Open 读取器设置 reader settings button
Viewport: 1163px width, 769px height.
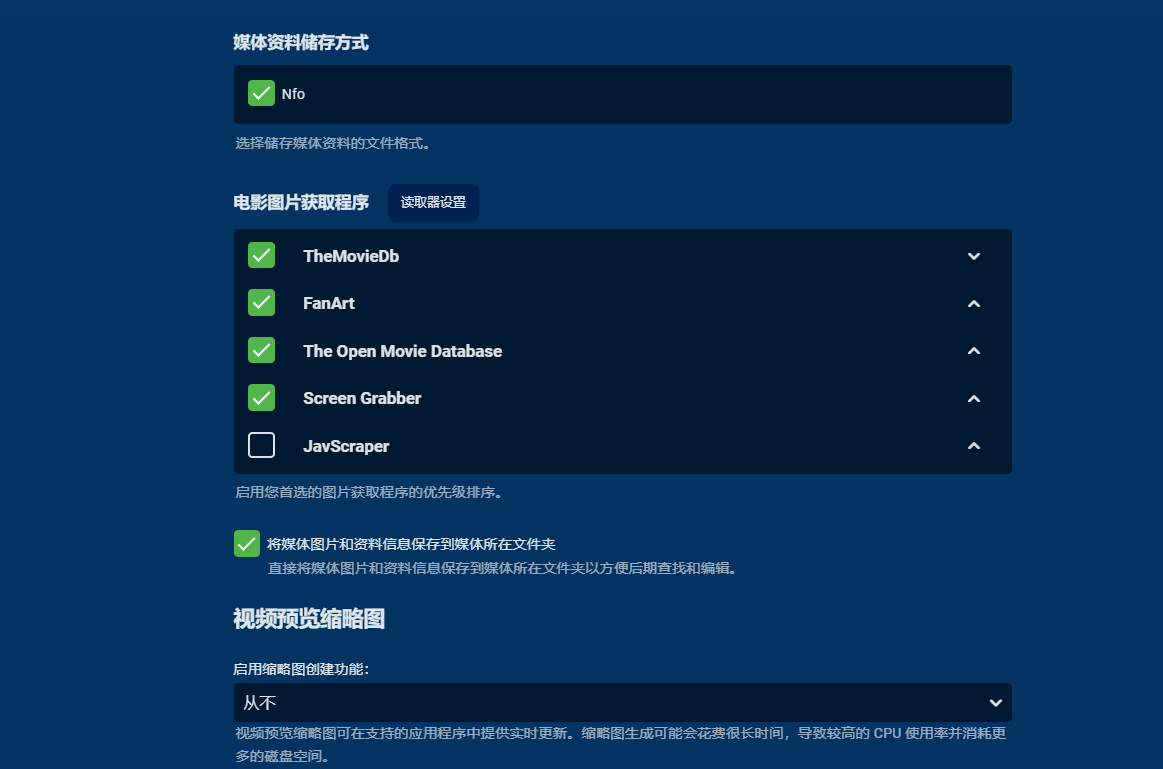click(433, 202)
